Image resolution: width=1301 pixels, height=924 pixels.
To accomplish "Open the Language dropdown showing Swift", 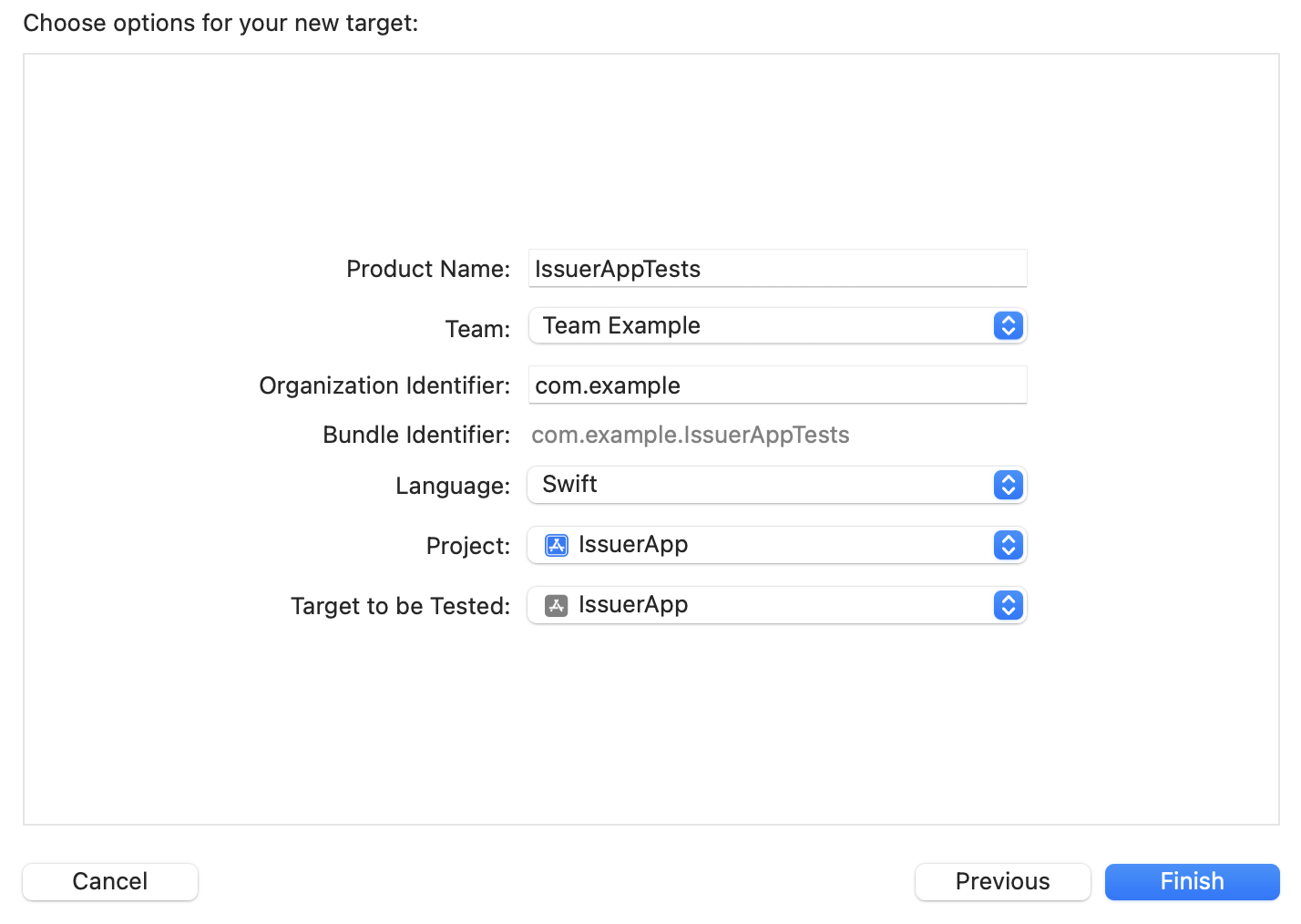I will point(776,485).
